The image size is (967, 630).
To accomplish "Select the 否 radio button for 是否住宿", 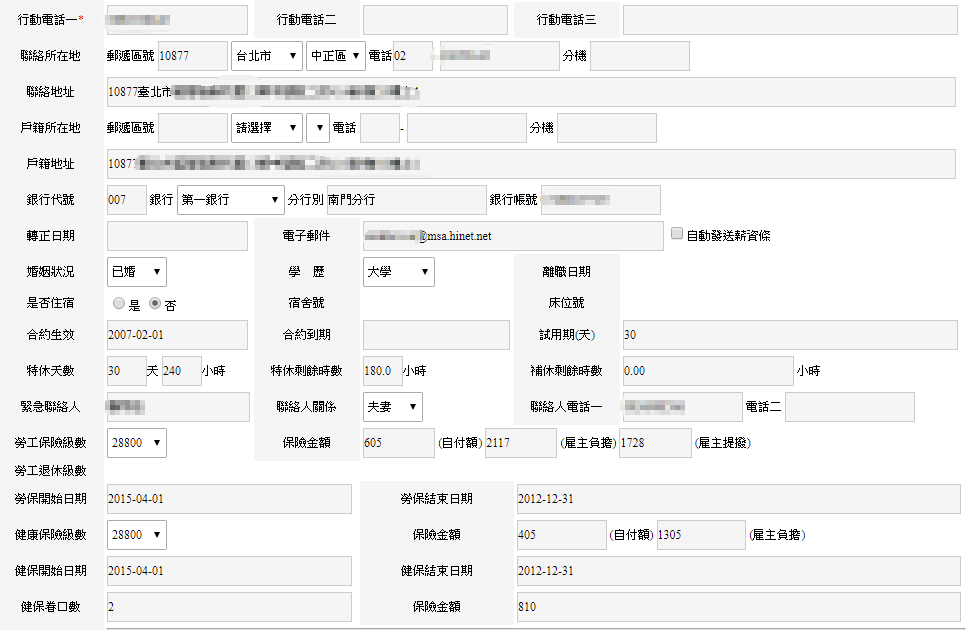I will point(155,303).
